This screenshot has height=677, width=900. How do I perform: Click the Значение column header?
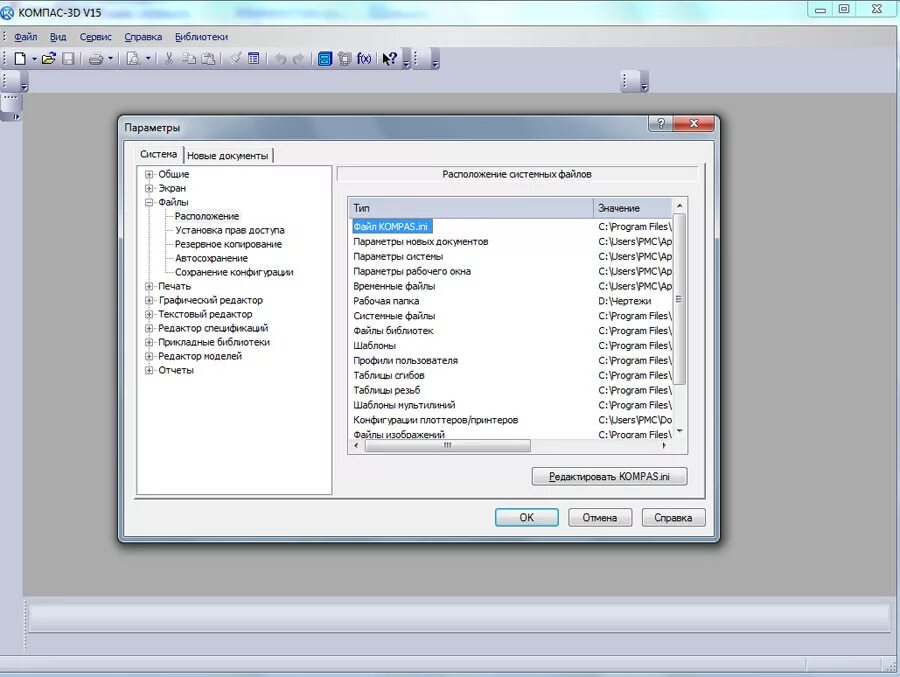point(632,208)
